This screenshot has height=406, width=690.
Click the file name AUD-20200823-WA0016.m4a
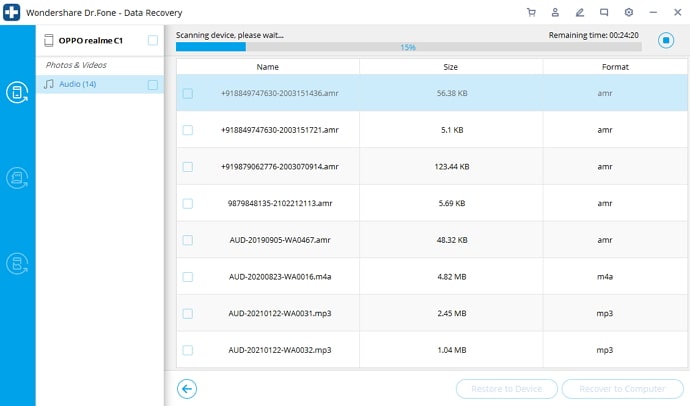coord(280,277)
